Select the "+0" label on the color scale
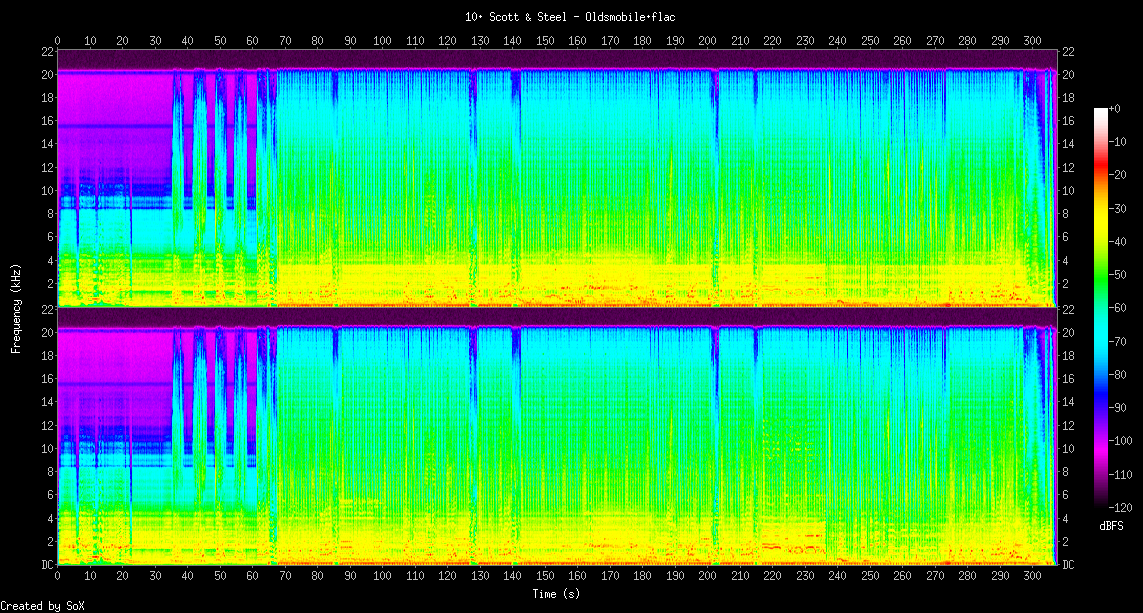 tap(1116, 108)
